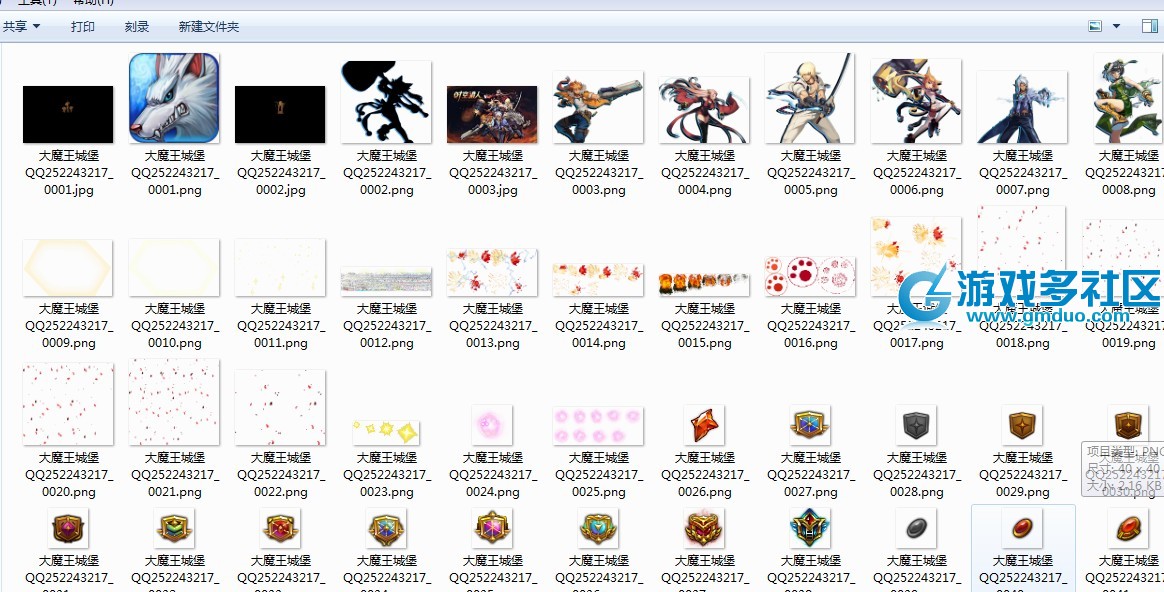Image resolution: width=1164 pixels, height=592 pixels.
Task: Select the red particles file 0020.png
Action: point(68,404)
